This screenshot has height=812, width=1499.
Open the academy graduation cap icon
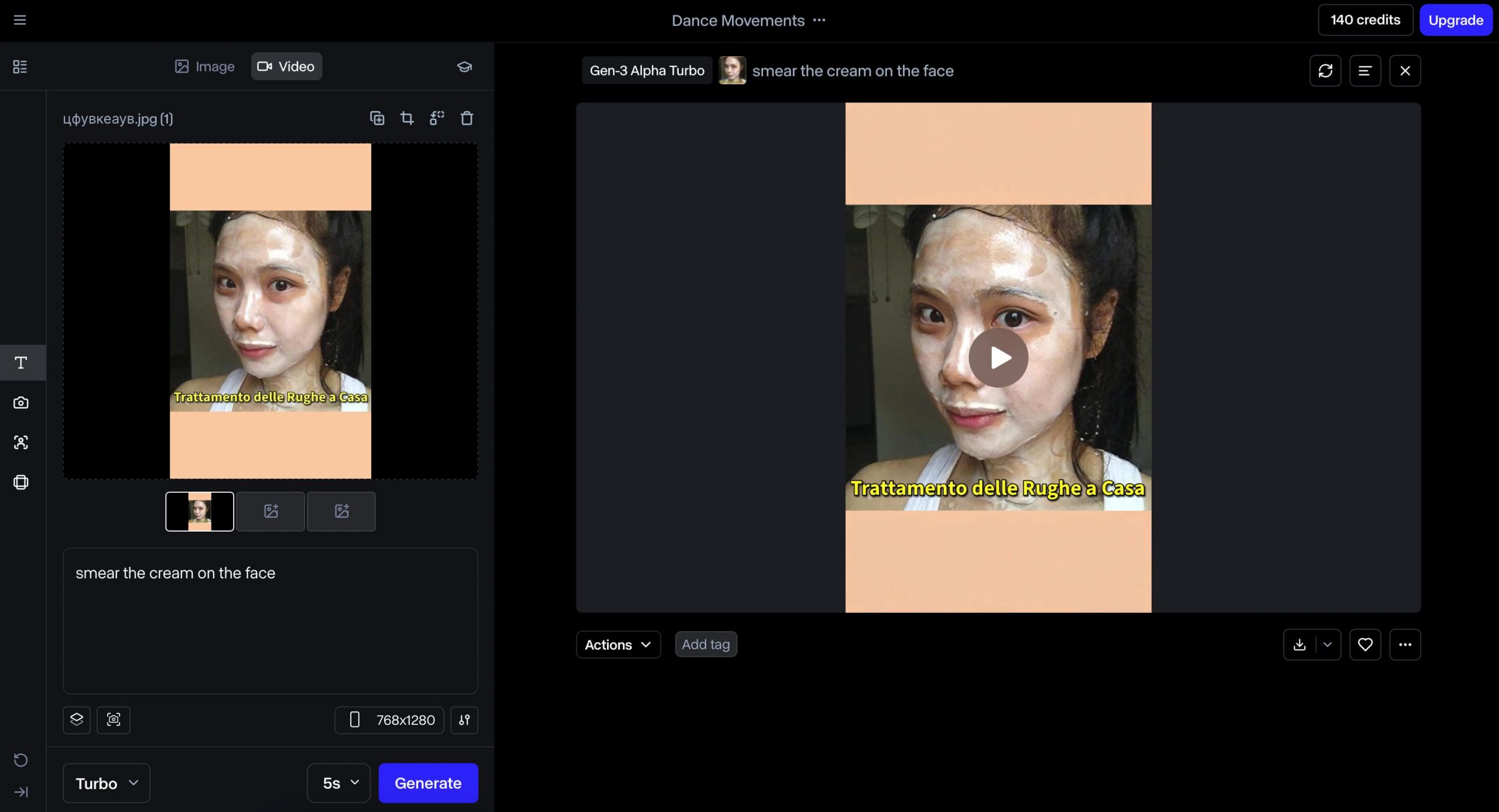(464, 67)
